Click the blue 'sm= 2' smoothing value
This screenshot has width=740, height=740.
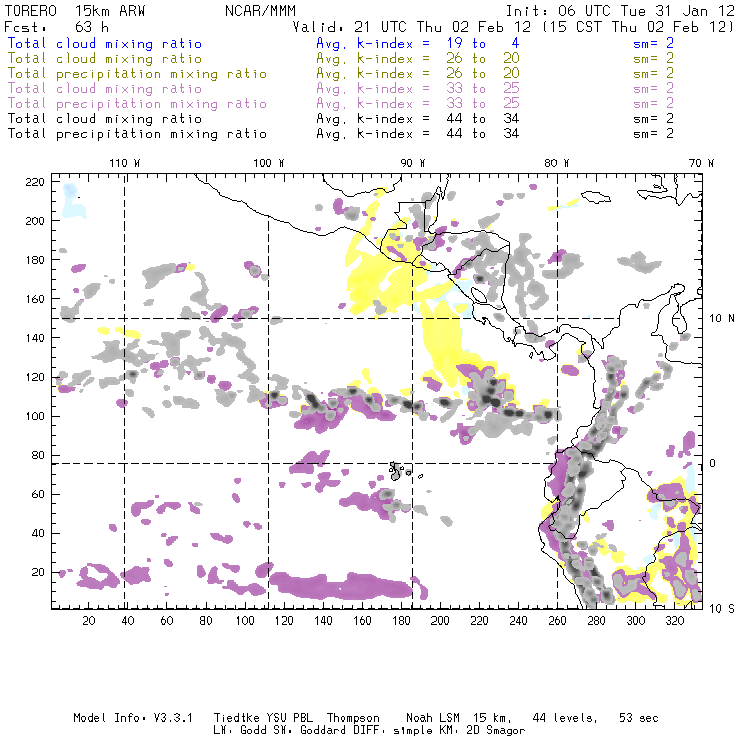(x=653, y=43)
